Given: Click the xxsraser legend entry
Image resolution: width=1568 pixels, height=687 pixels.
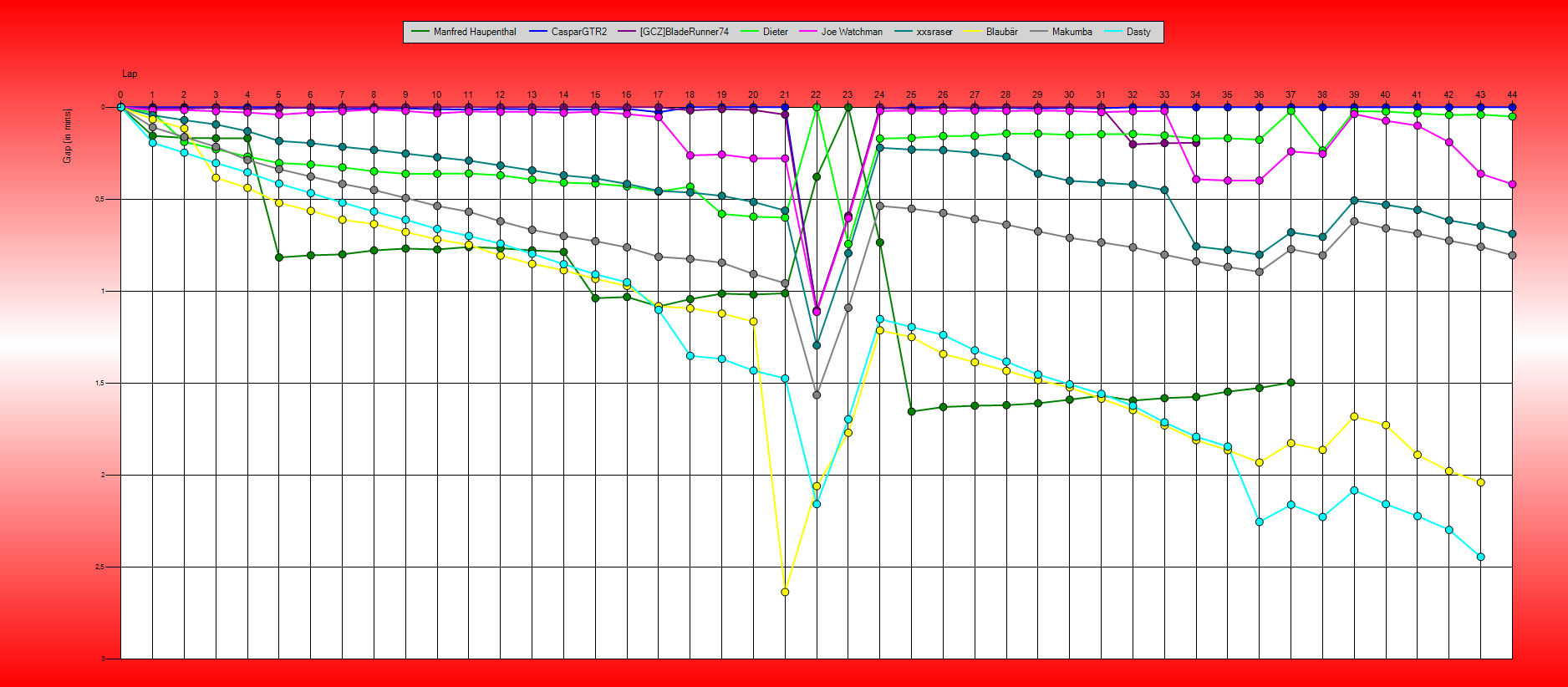Looking at the screenshot, I should pyautogui.click(x=923, y=32).
